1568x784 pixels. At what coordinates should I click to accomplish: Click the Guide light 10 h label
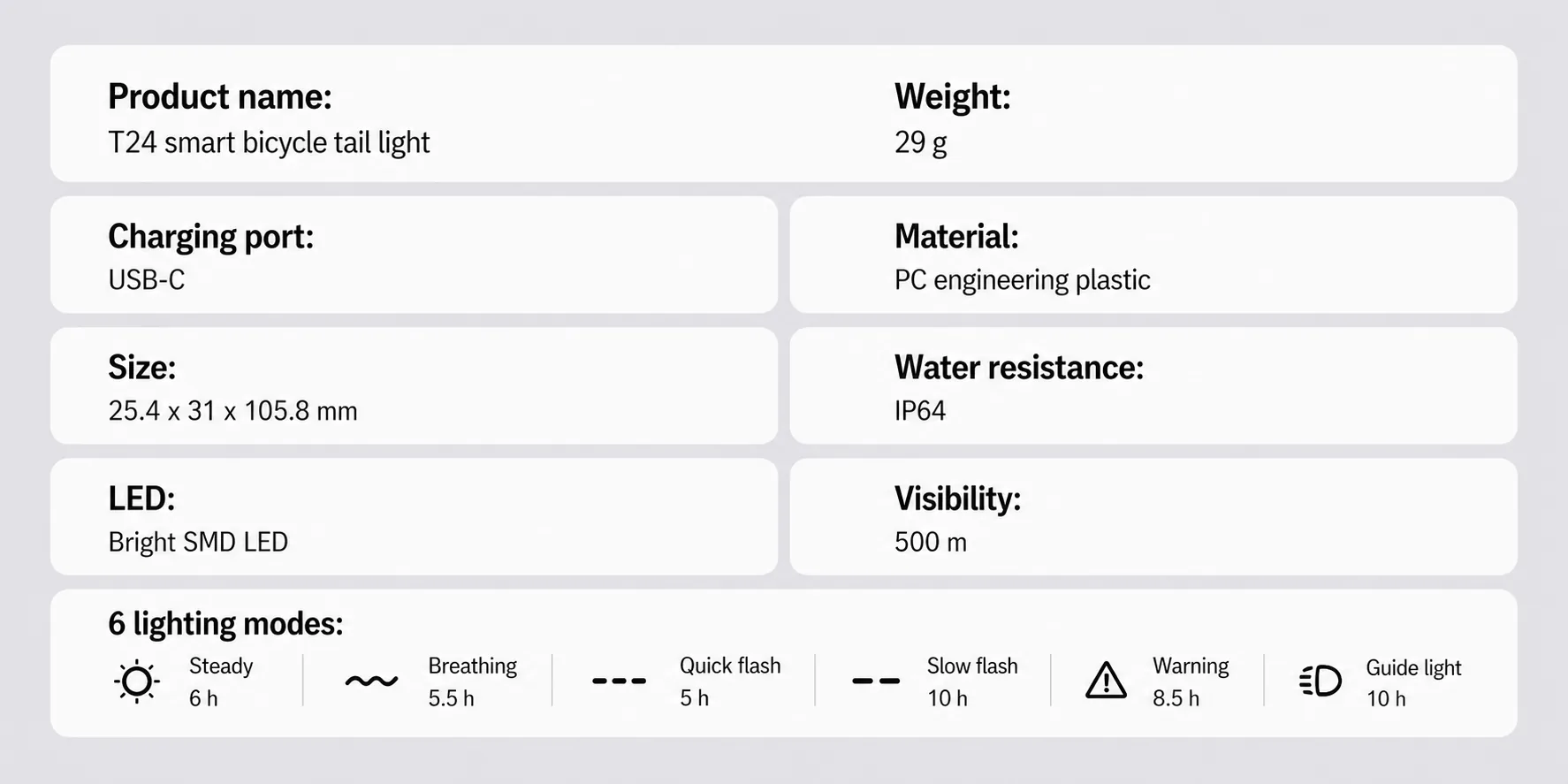1413,682
